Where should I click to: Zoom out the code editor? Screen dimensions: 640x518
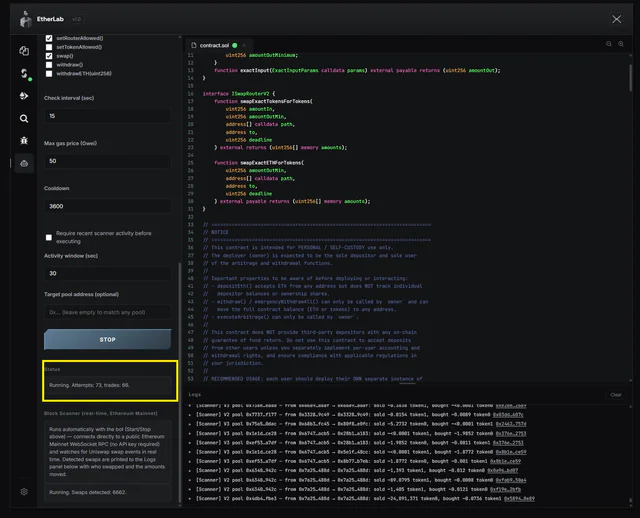tap(609, 44)
